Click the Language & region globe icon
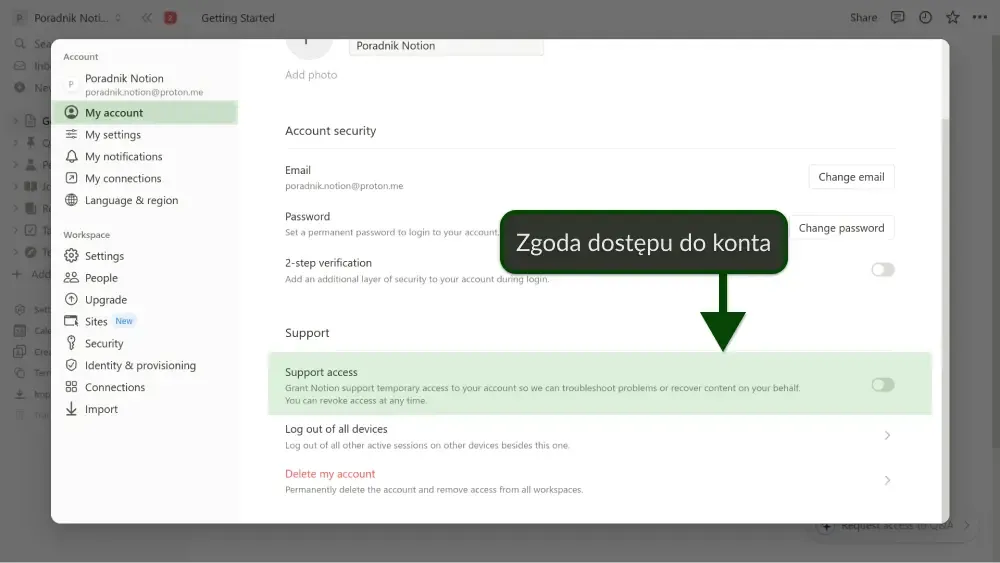The width and height of the screenshot is (1000, 563). coord(71,200)
